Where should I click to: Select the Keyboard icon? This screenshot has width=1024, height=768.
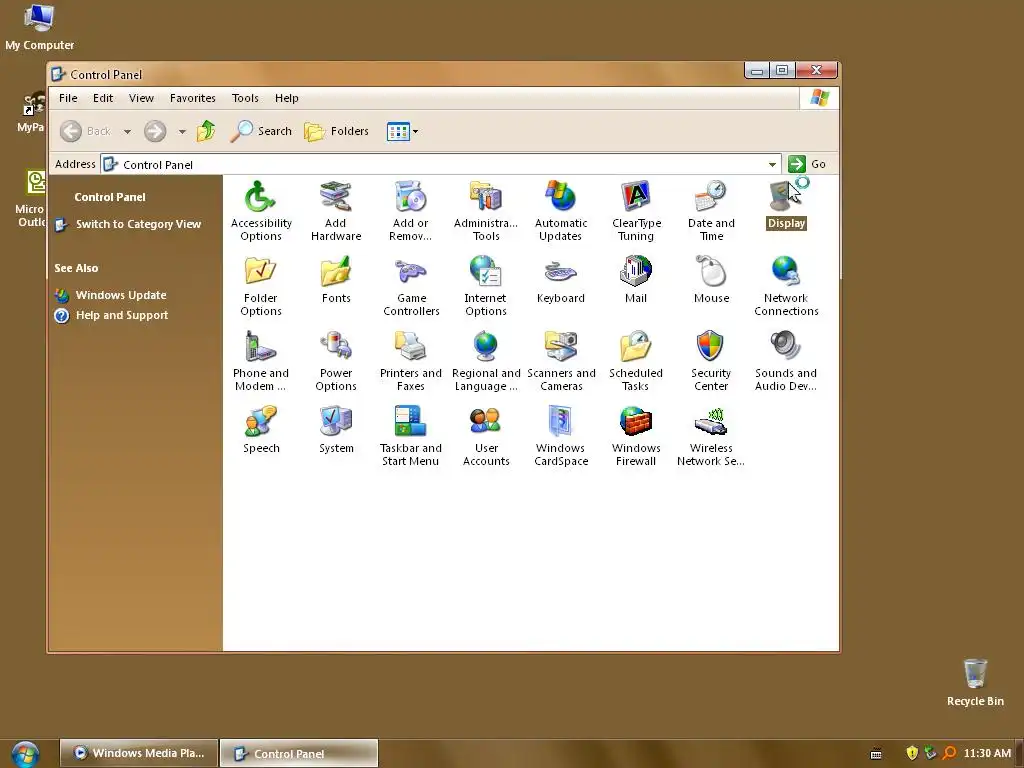tap(561, 280)
